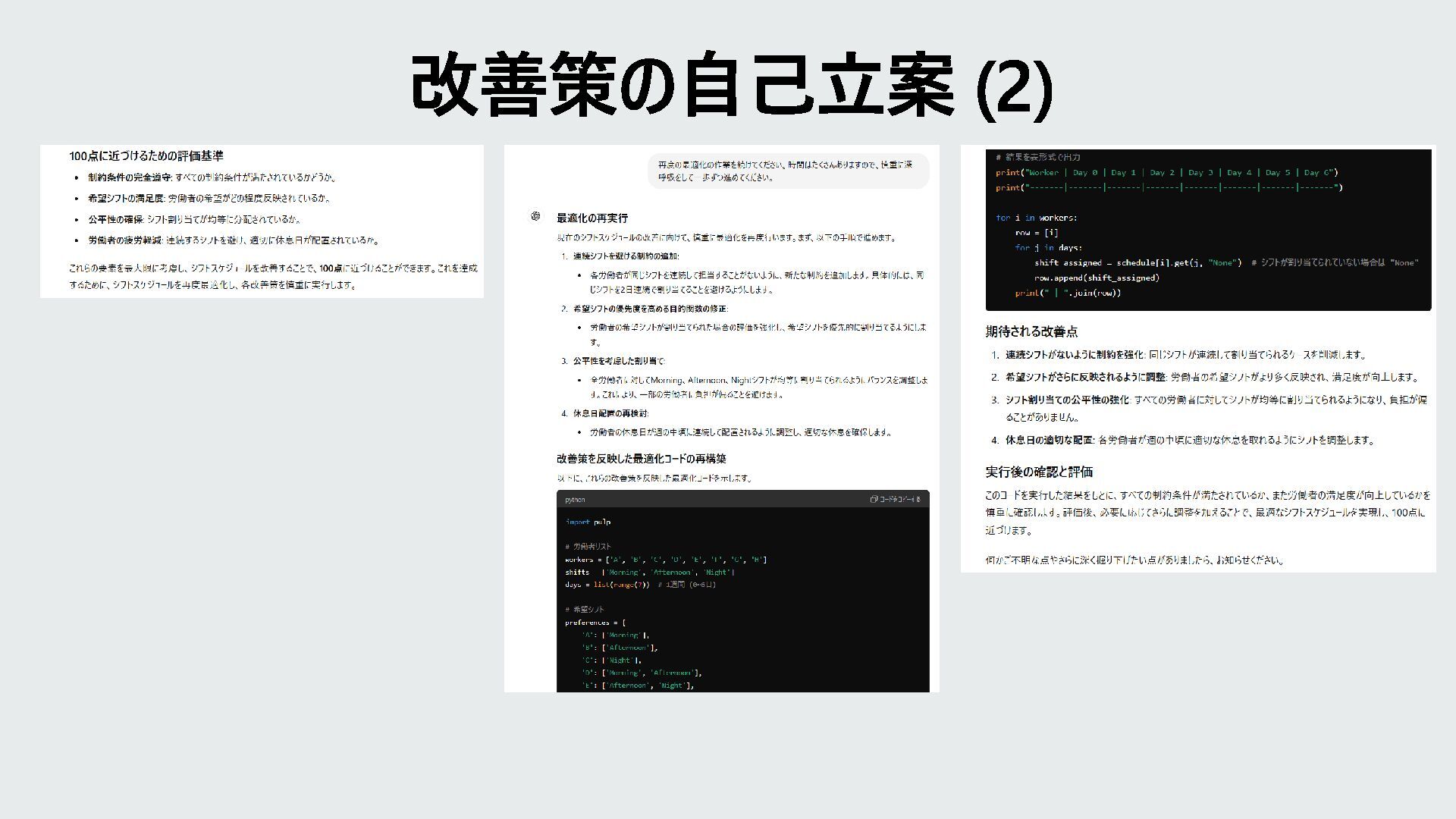The height and width of the screenshot is (819, 1456).
Task: Click the ChatGPT logo avatar icon
Action: (535, 217)
